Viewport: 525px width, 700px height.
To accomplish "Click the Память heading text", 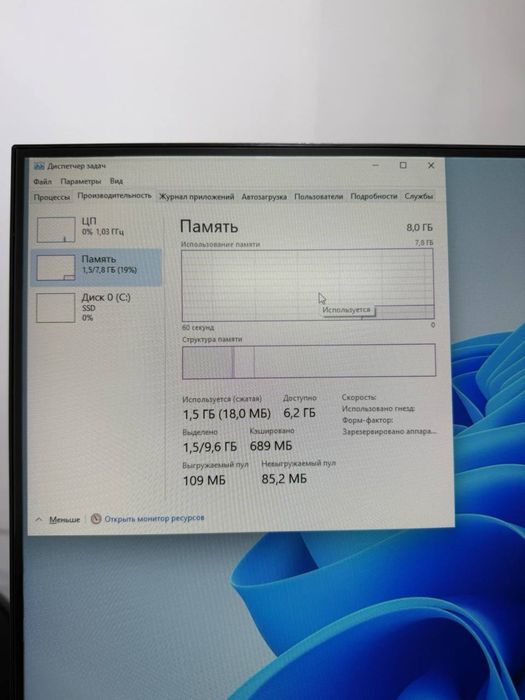I will tap(209, 226).
